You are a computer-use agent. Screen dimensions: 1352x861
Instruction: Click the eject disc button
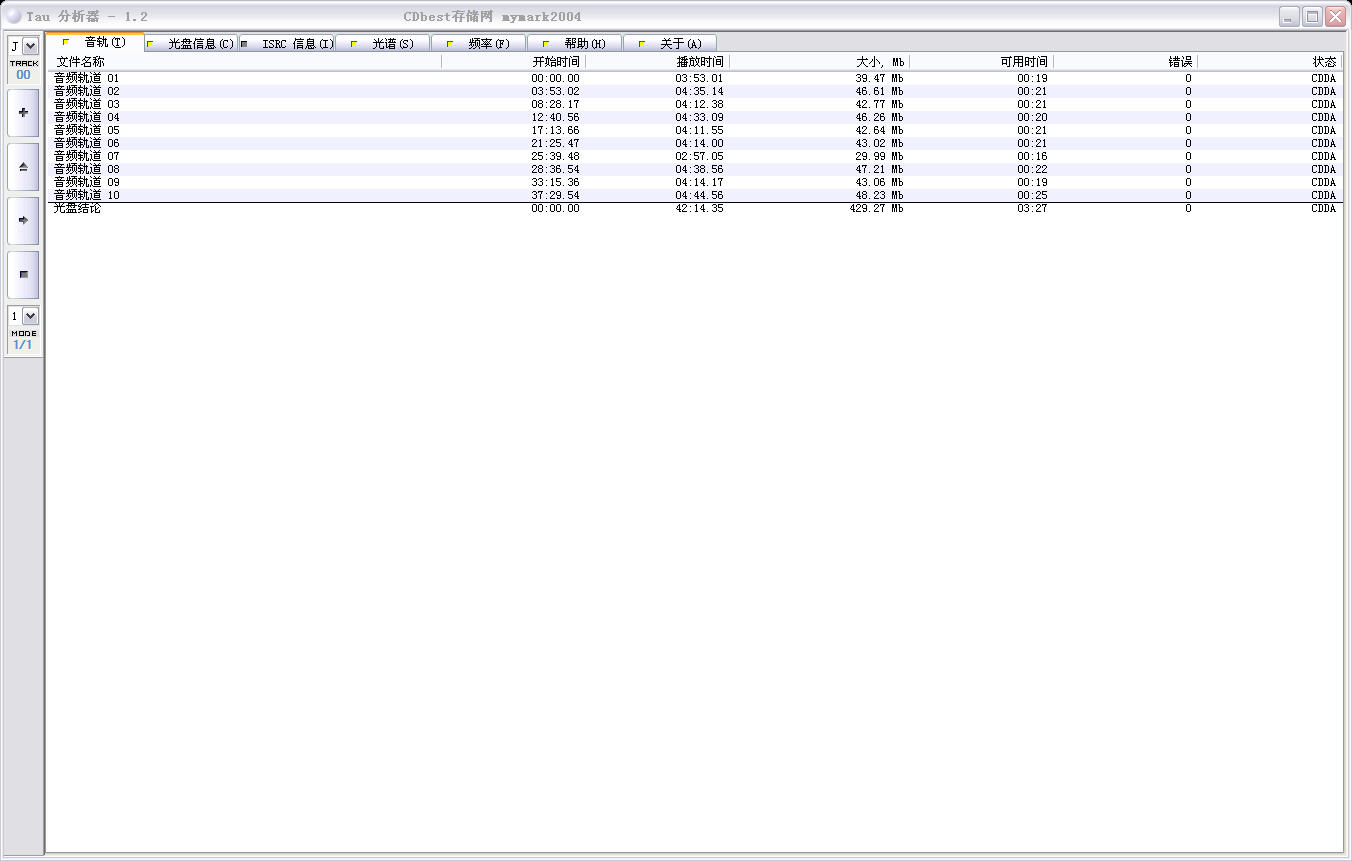[x=23, y=167]
